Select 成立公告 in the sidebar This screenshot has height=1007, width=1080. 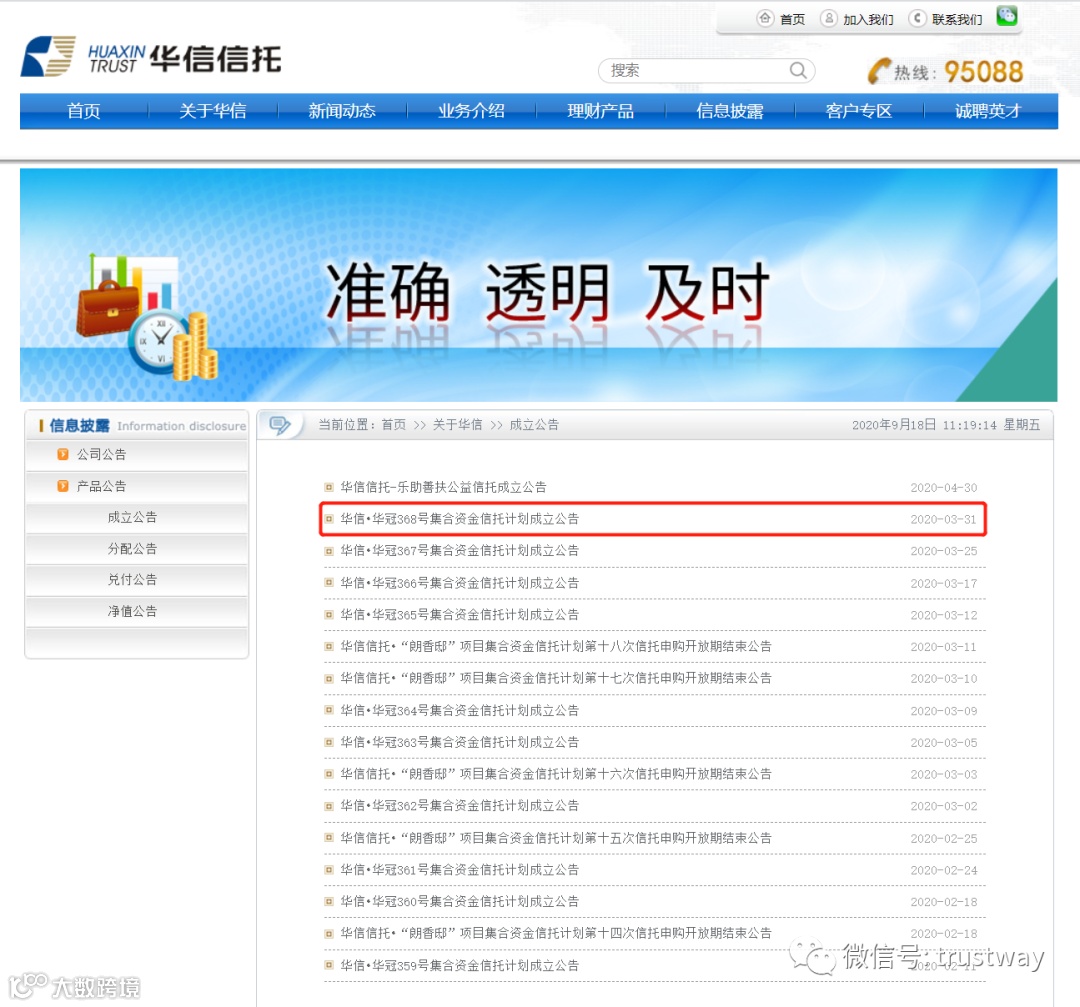(x=132, y=517)
